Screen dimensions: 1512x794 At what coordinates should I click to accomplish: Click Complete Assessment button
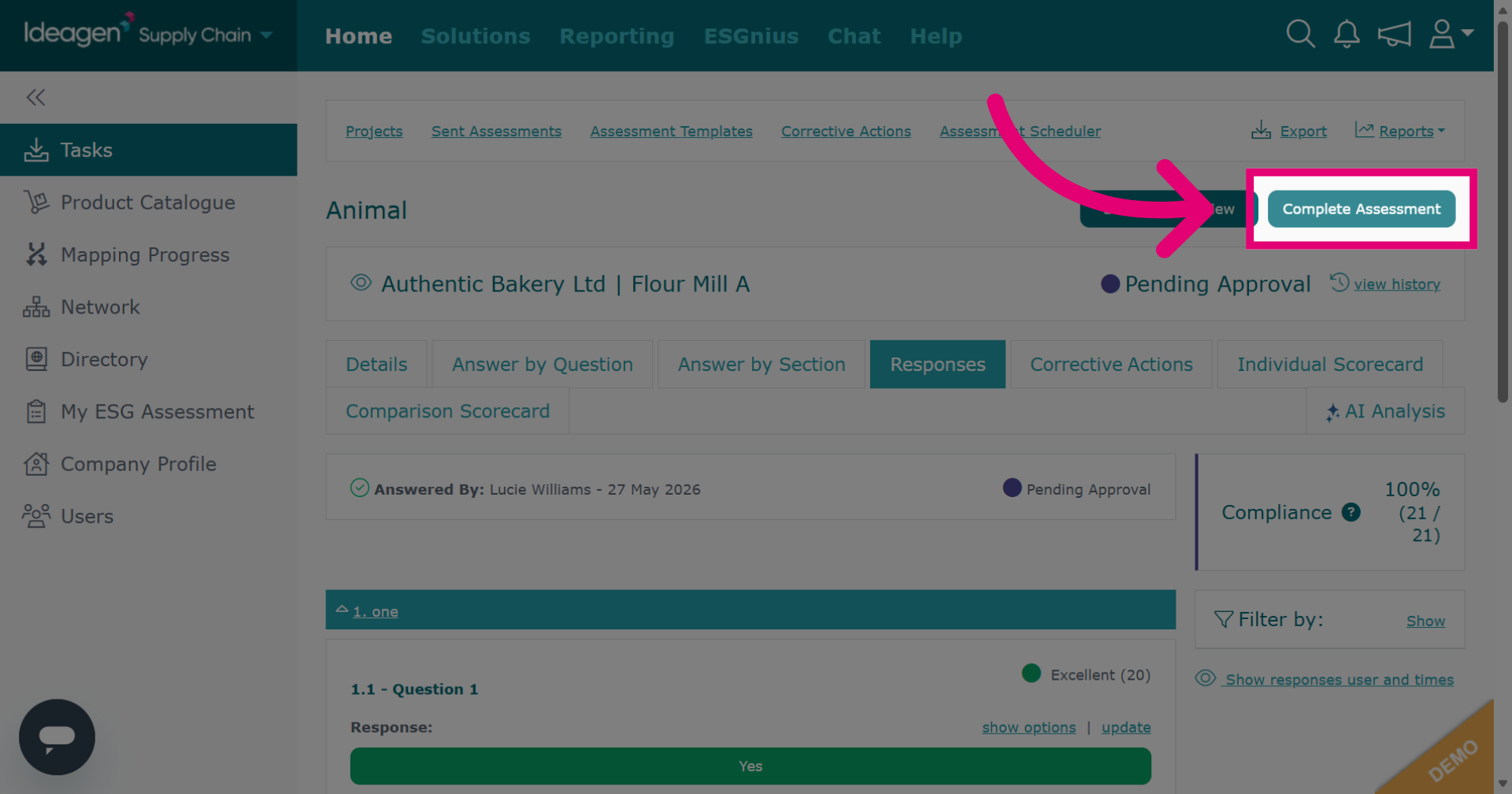(x=1361, y=209)
